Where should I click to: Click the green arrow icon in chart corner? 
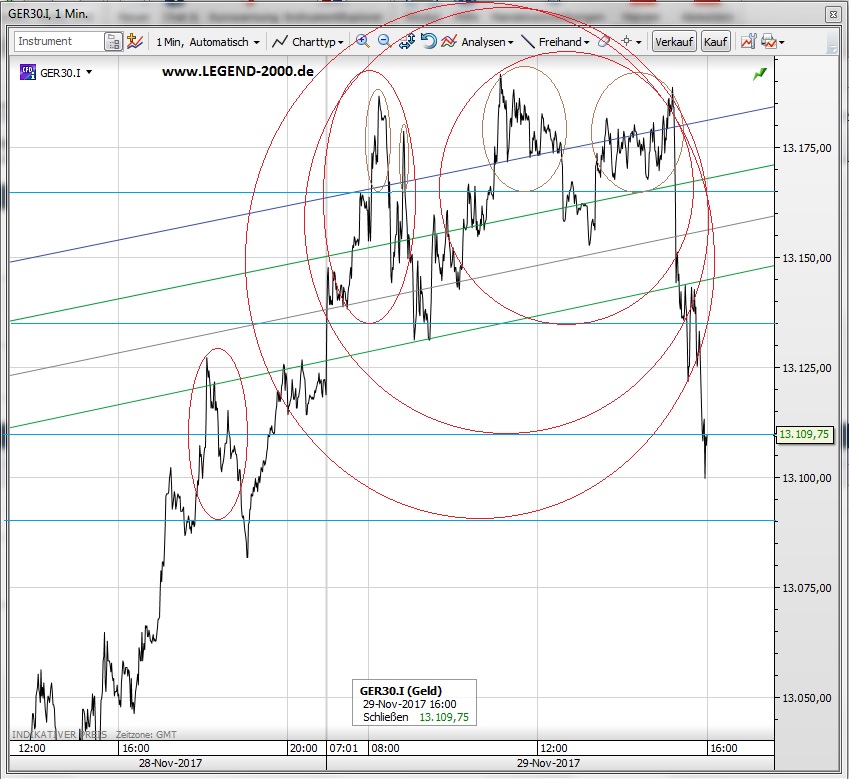(761, 73)
